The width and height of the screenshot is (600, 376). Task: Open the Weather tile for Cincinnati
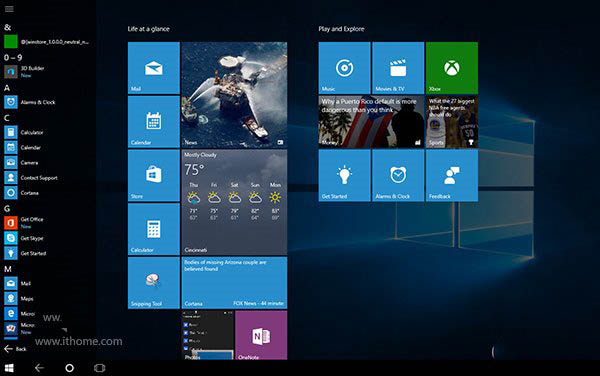[234, 202]
